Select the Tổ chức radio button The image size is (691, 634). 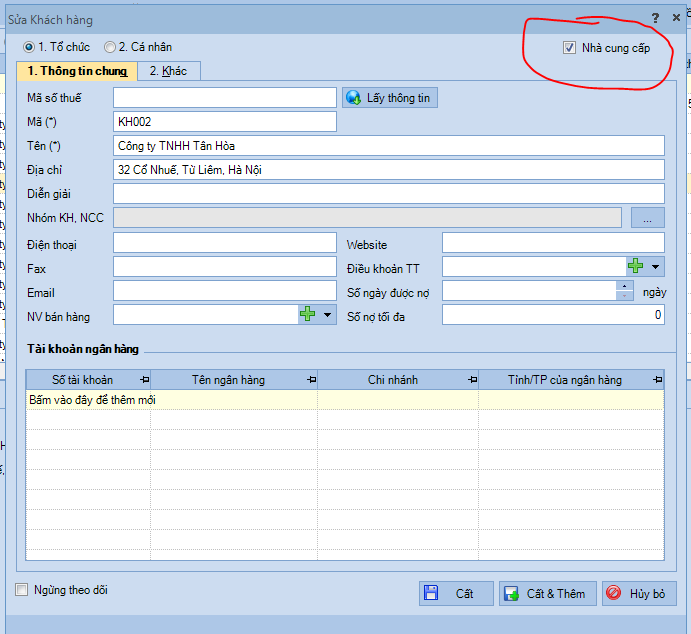click(29, 47)
